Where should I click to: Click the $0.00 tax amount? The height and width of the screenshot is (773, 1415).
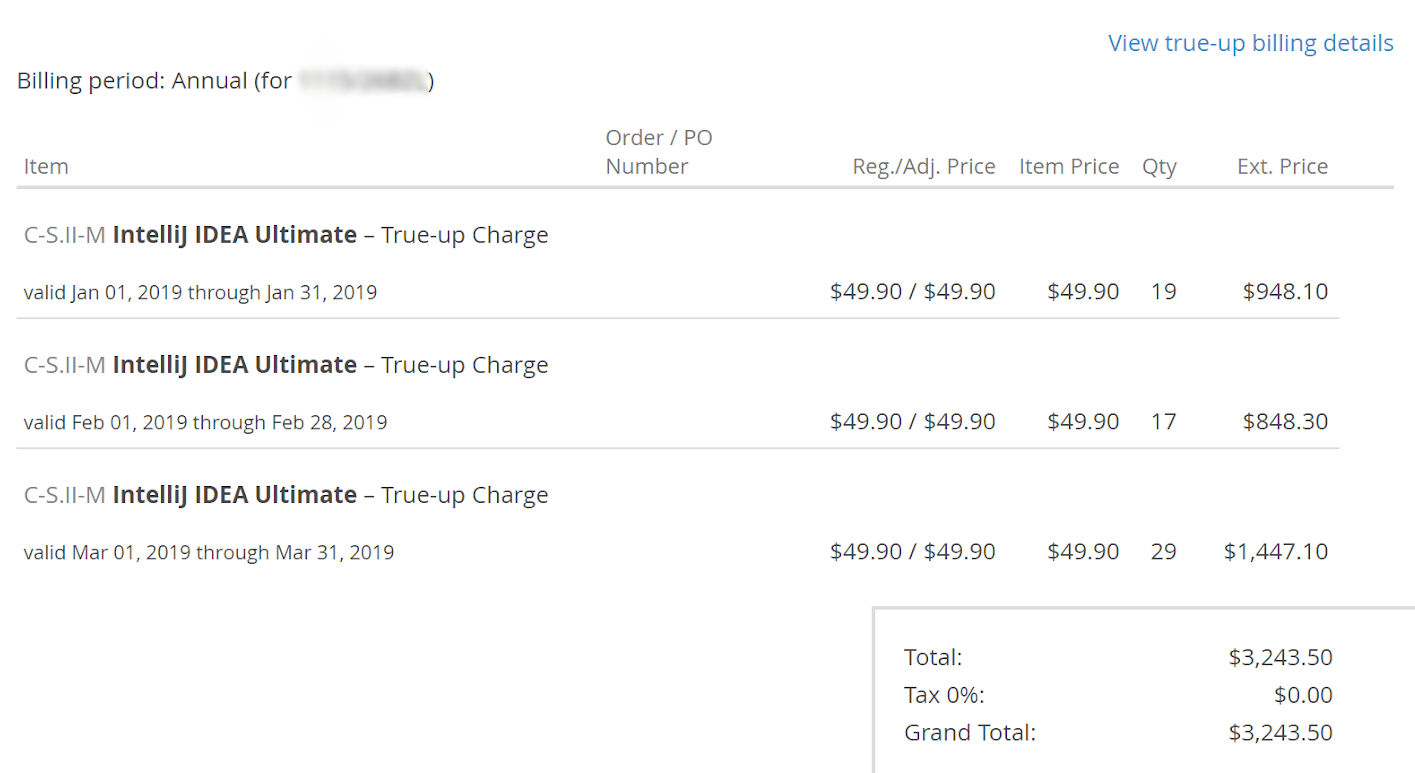(1302, 695)
